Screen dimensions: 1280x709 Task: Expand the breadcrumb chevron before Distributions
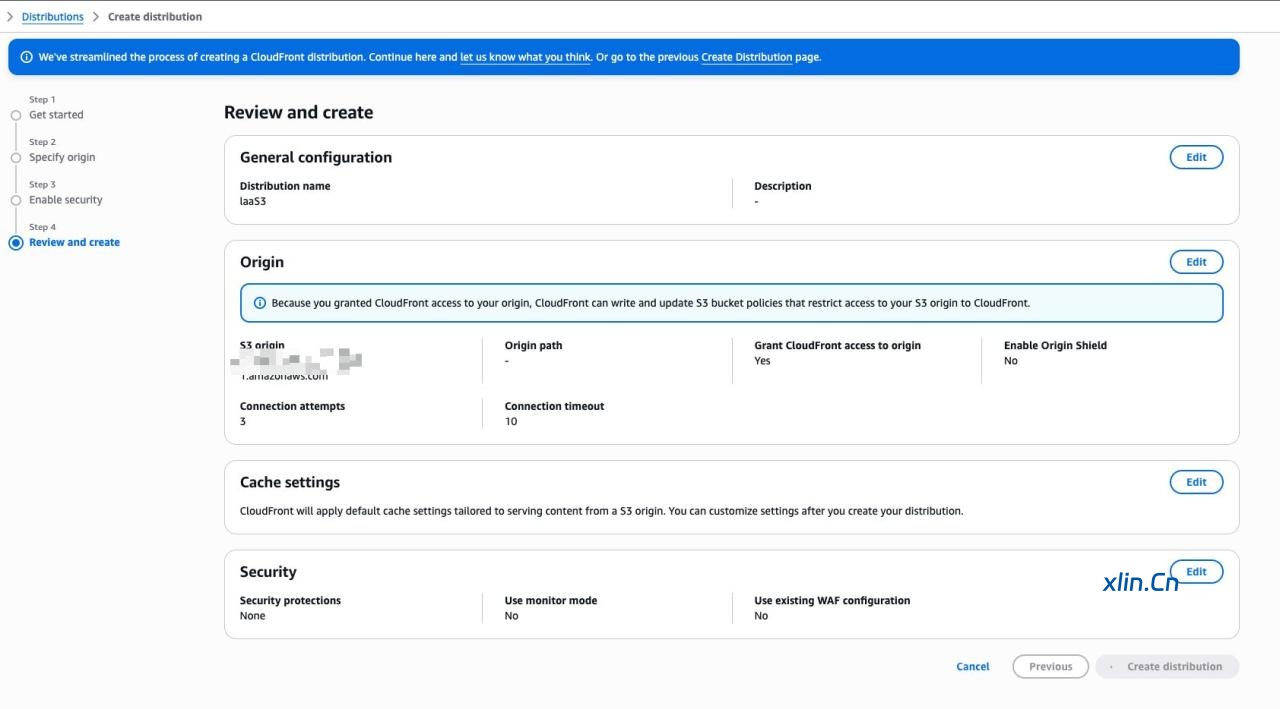(10, 17)
